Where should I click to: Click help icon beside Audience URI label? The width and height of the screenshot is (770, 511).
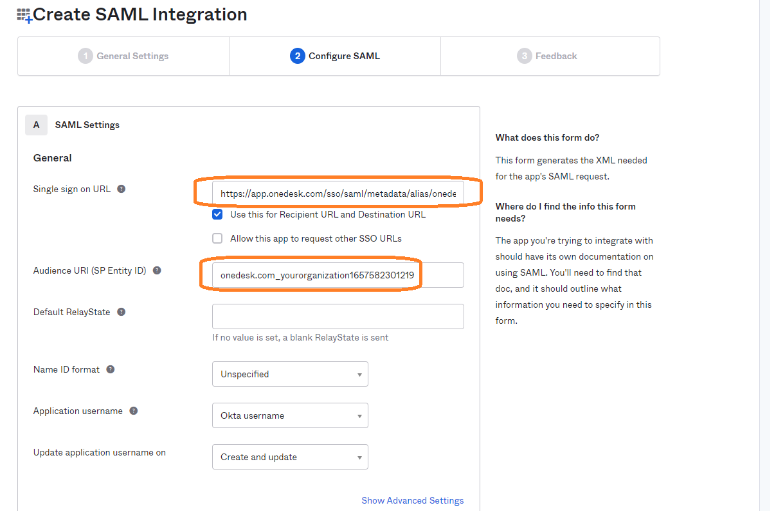point(157,271)
